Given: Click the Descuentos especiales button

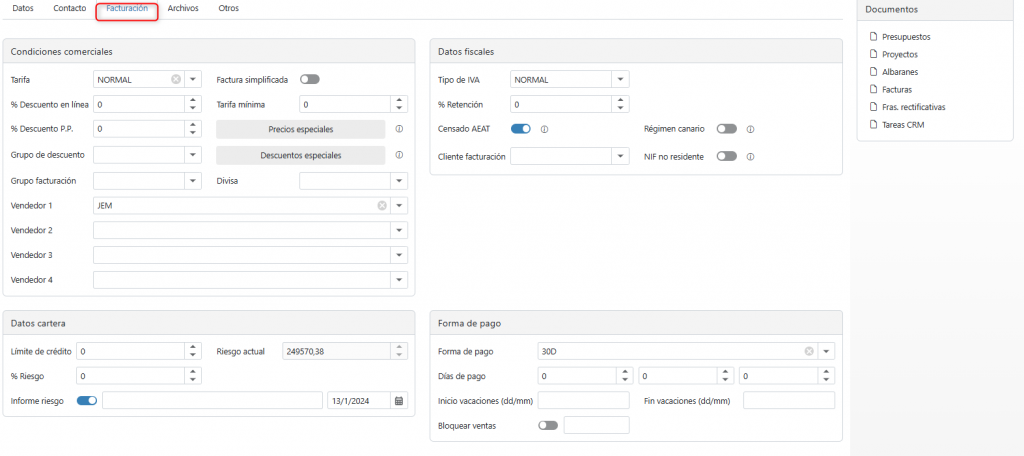Looking at the screenshot, I should point(300,155).
